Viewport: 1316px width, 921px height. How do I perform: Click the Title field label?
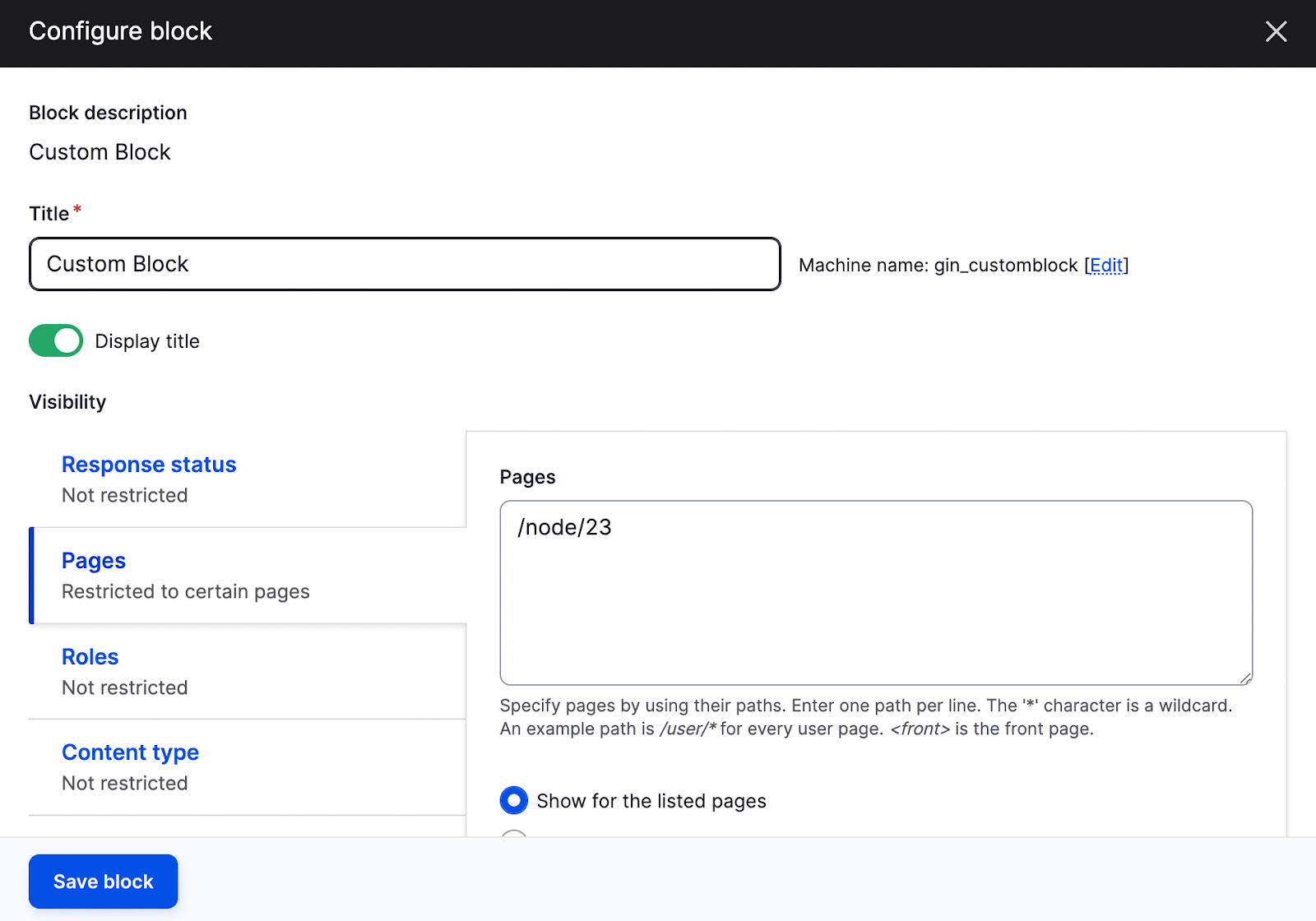49,214
